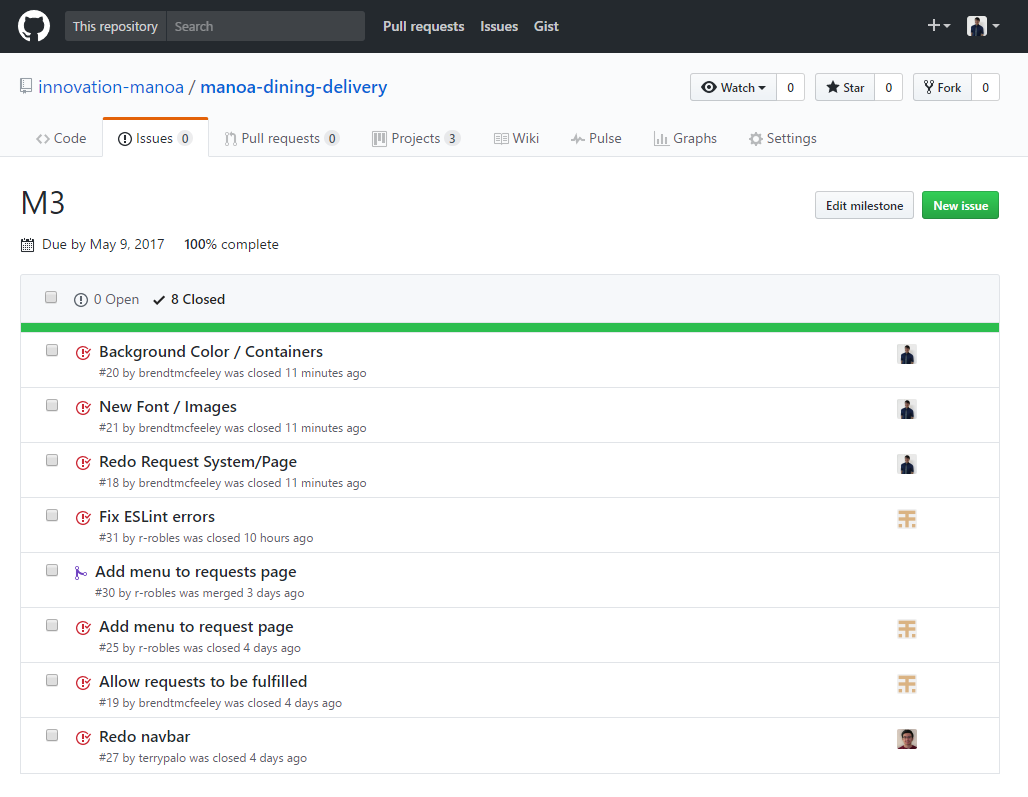Image resolution: width=1028 pixels, height=797 pixels.
Task: Check the Background Color / Containers checkbox
Action: tap(52, 350)
